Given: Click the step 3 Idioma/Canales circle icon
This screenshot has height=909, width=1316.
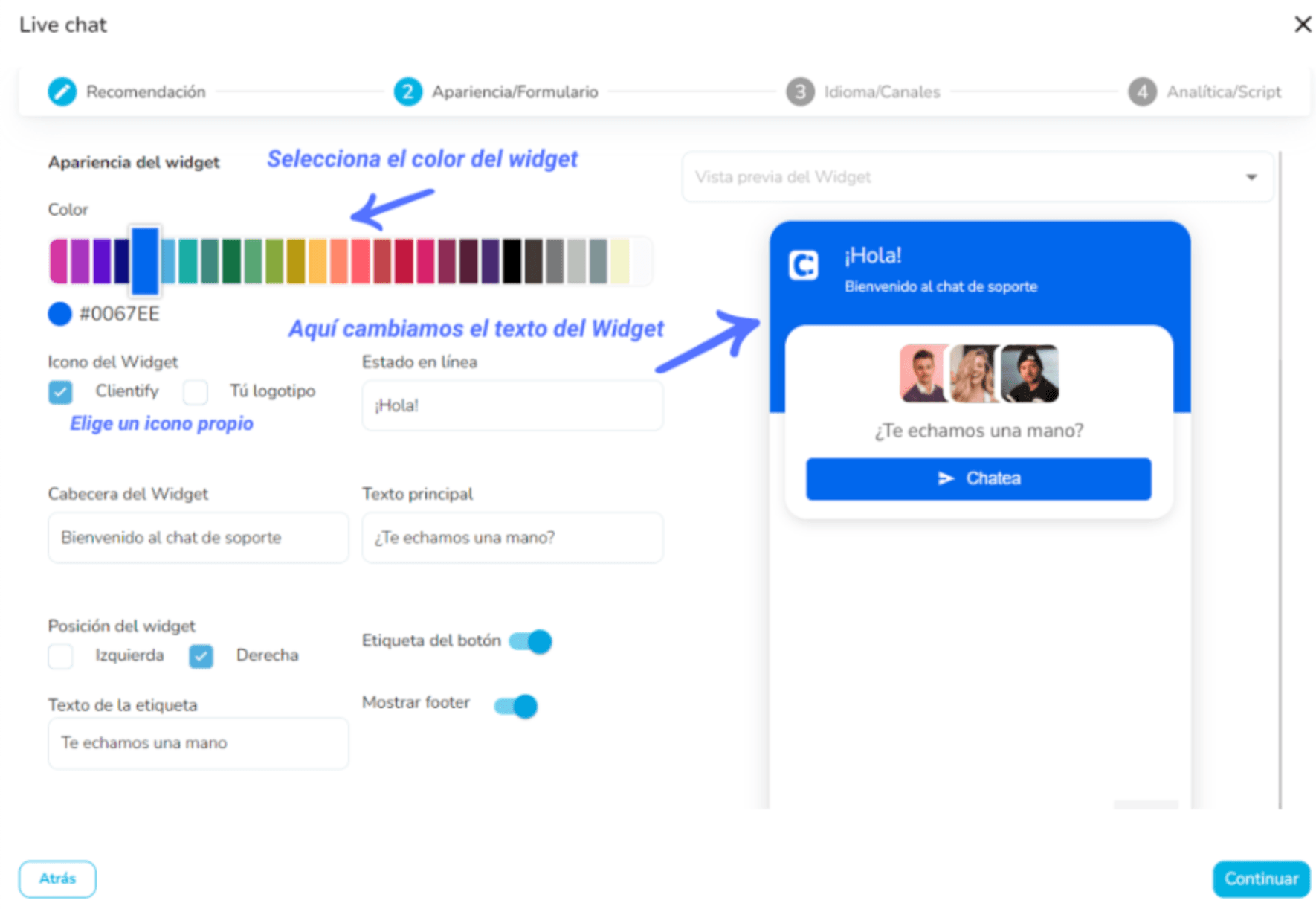Looking at the screenshot, I should [800, 92].
